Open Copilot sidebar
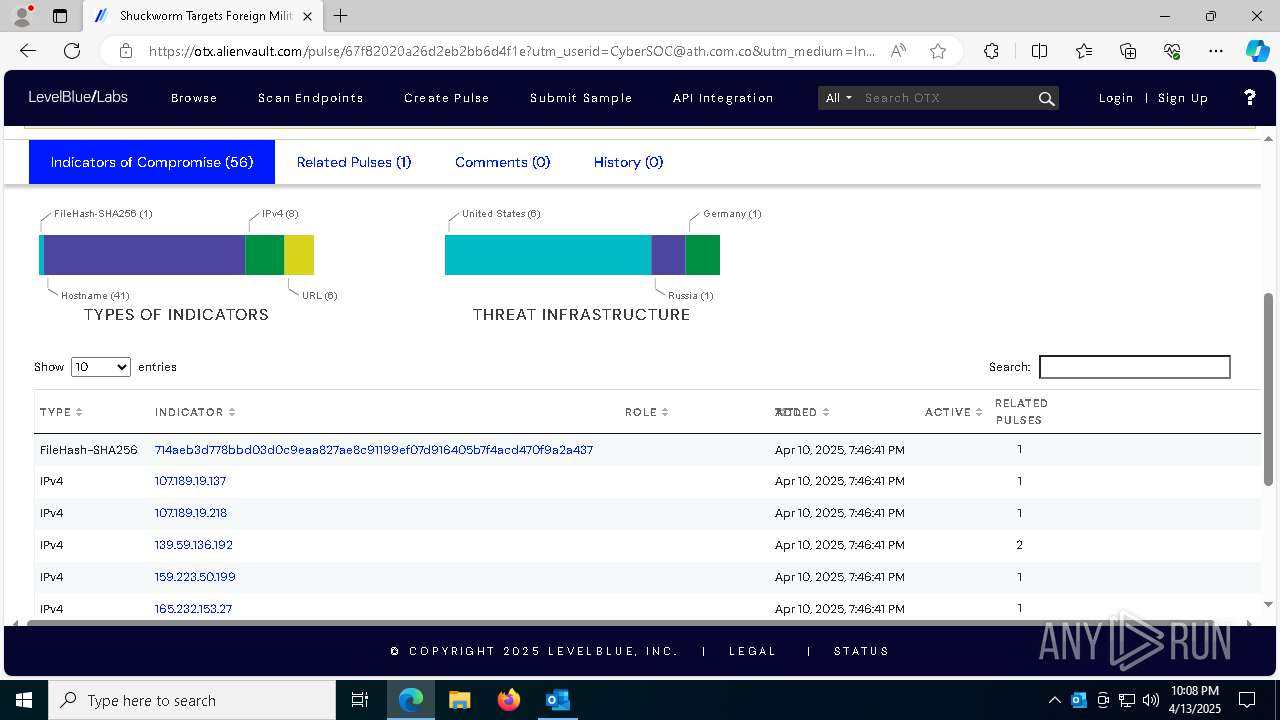Image resolution: width=1280 pixels, height=720 pixels. [1257, 51]
